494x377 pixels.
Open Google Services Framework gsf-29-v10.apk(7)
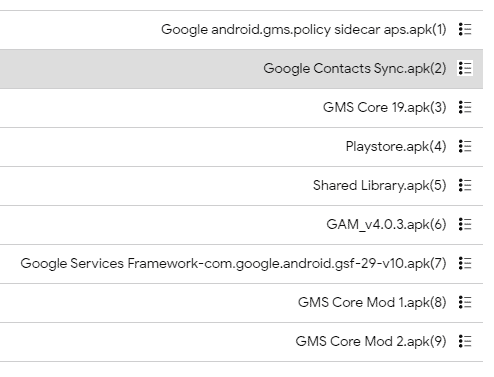(233, 264)
